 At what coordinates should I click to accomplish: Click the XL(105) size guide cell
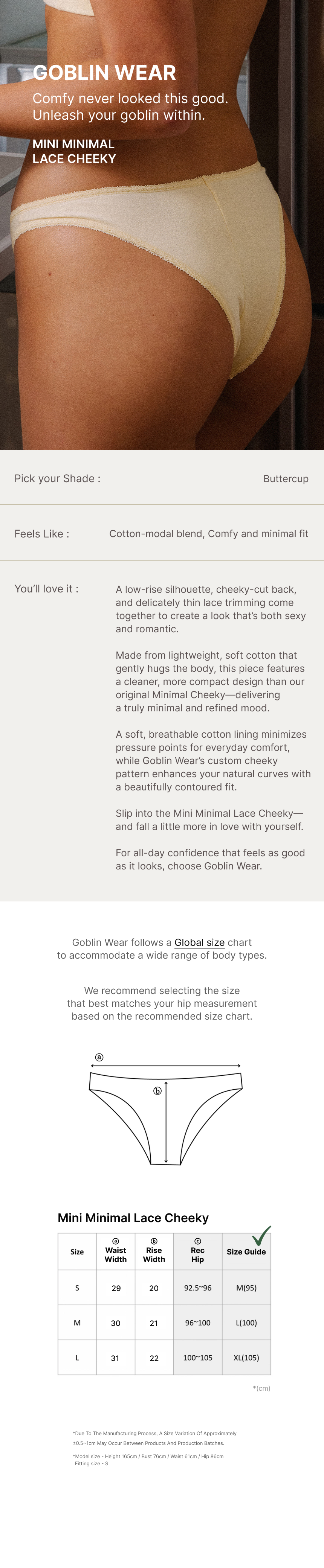click(x=246, y=1358)
